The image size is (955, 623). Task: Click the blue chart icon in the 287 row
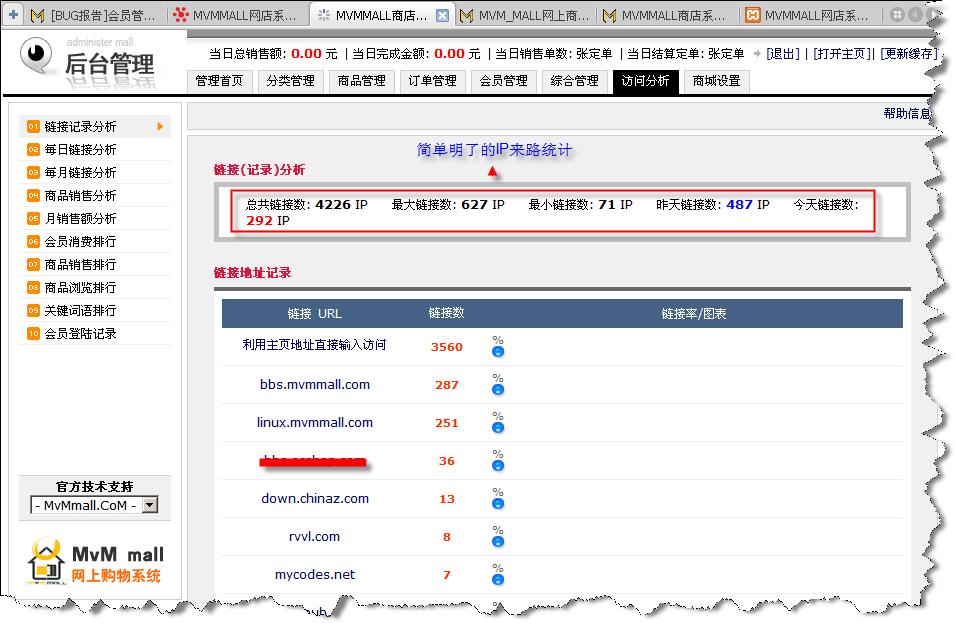point(498,389)
